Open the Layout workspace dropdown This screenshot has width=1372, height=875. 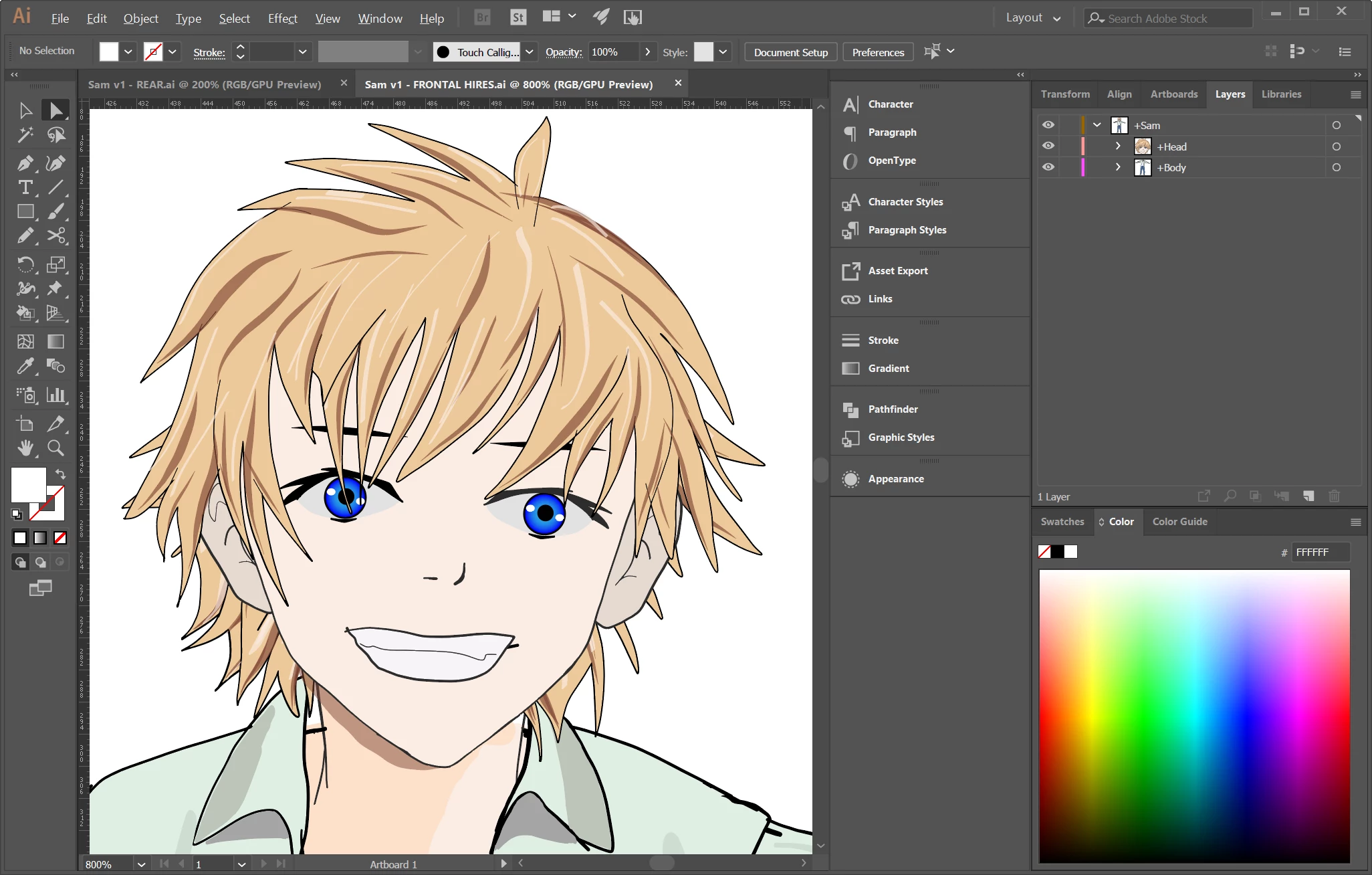[1033, 18]
